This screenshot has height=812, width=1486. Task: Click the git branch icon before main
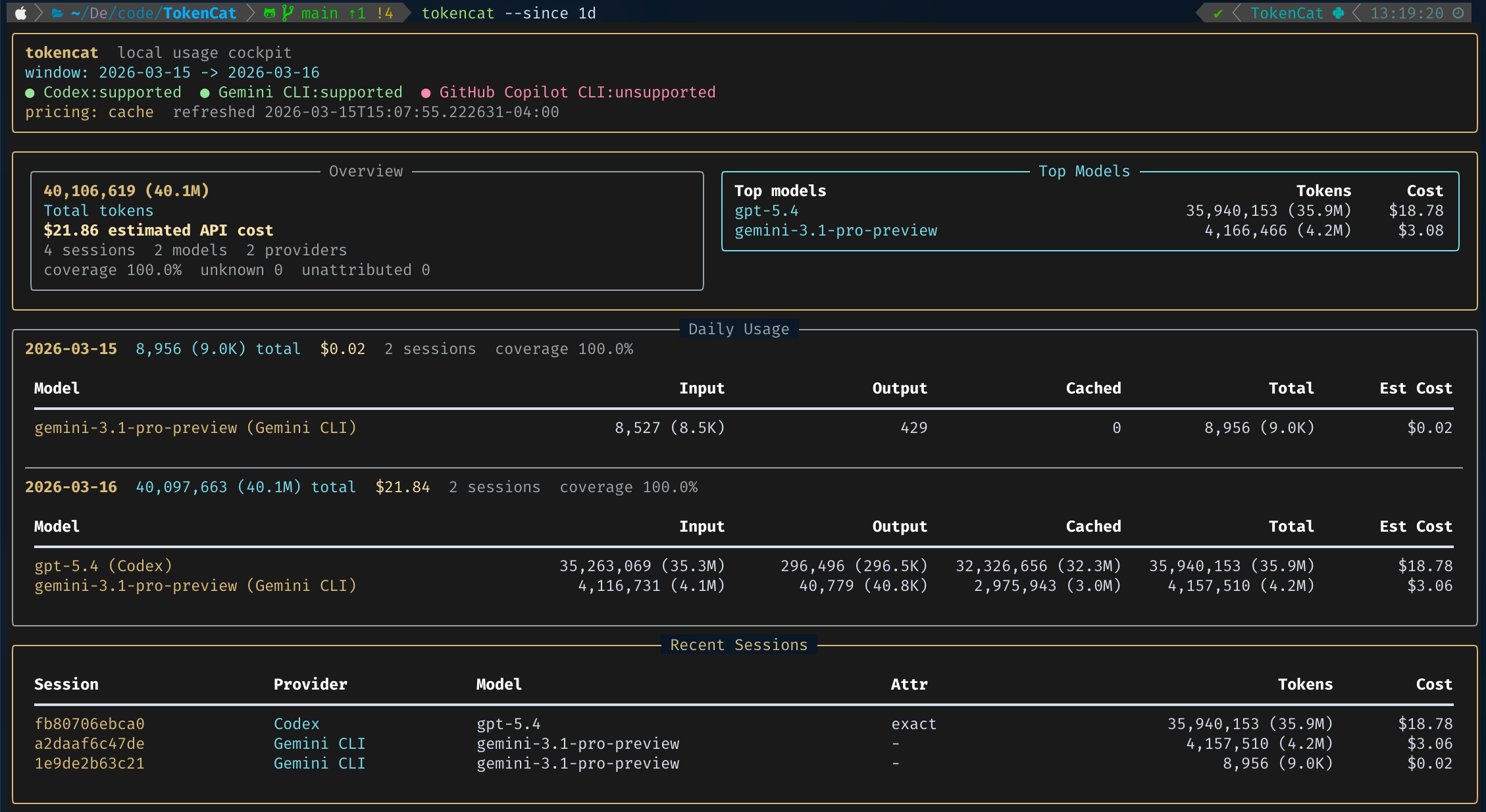pos(288,13)
